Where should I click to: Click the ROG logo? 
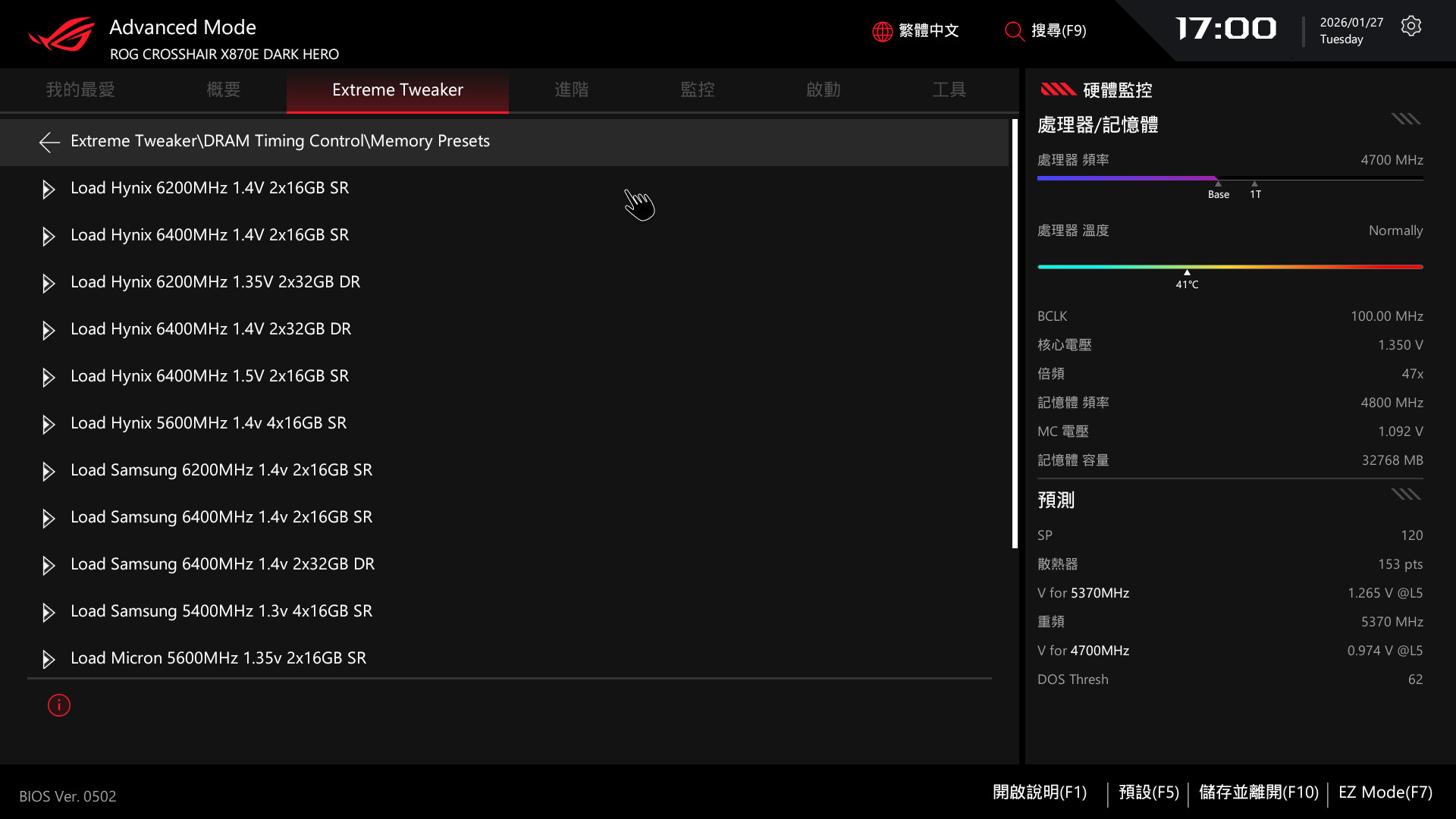pyautogui.click(x=62, y=35)
